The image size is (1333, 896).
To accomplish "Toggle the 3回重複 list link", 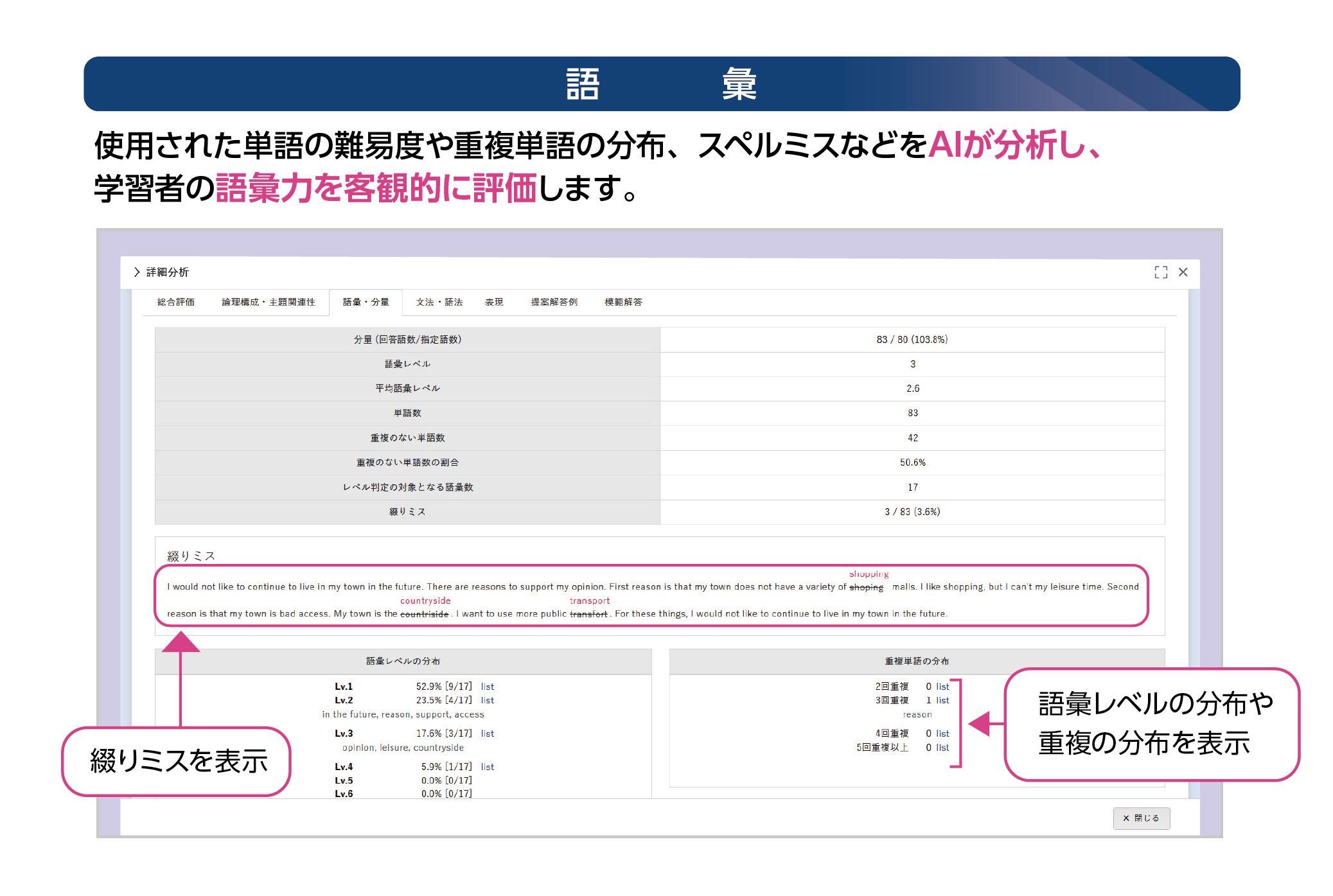I will 942,700.
